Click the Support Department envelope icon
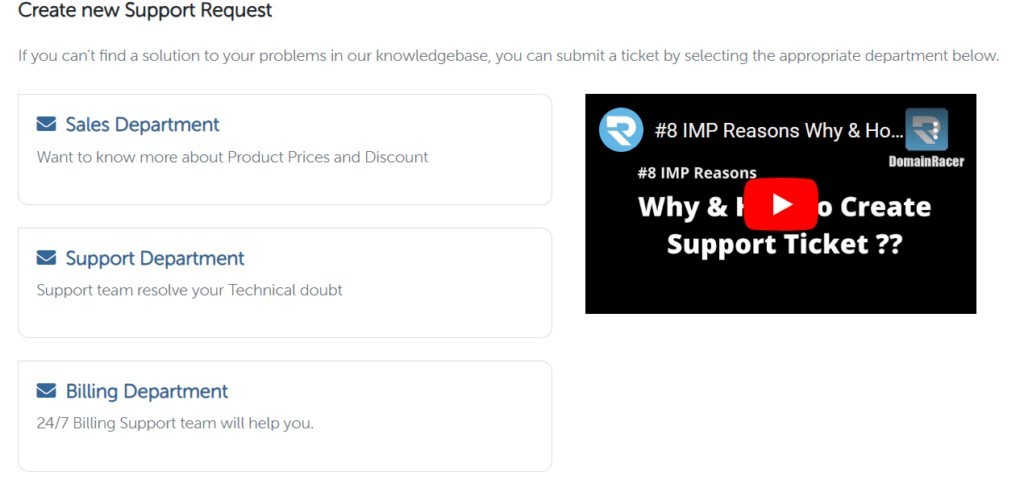This screenshot has height=484, width=1015. point(46,258)
